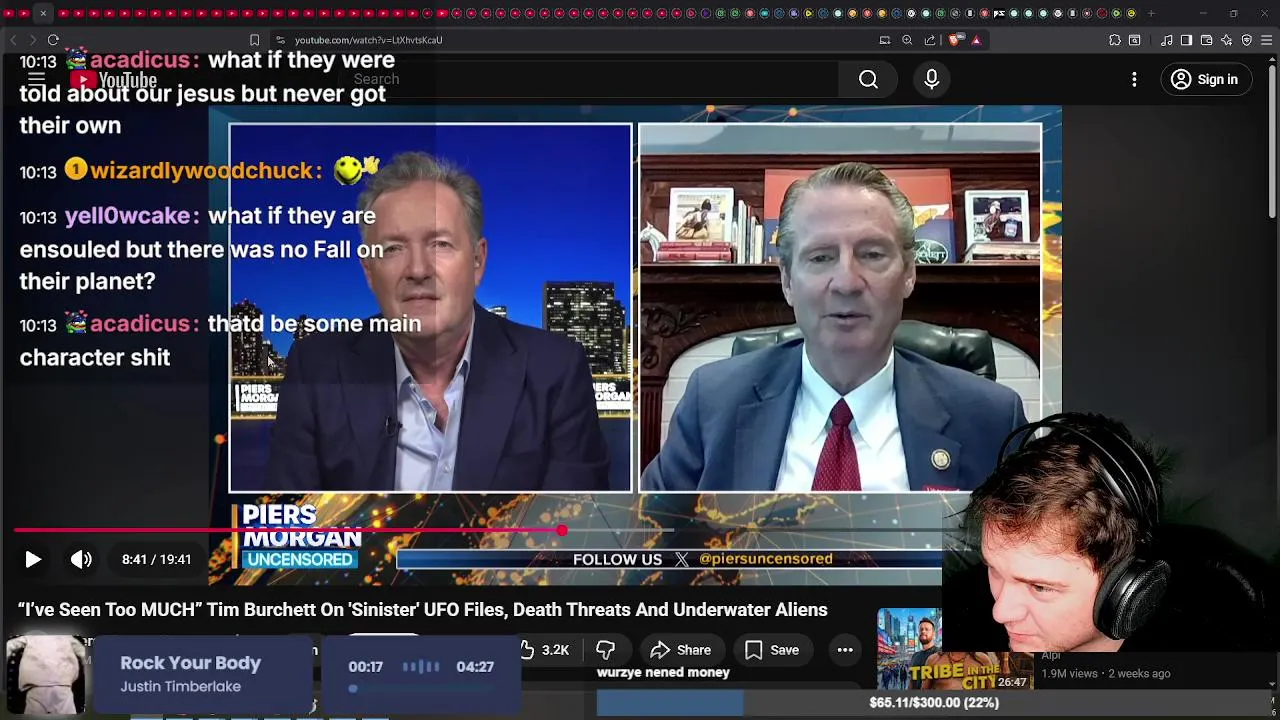Click wizardlywoodchuck username in chat
This screenshot has width=1280, height=720.
202,171
